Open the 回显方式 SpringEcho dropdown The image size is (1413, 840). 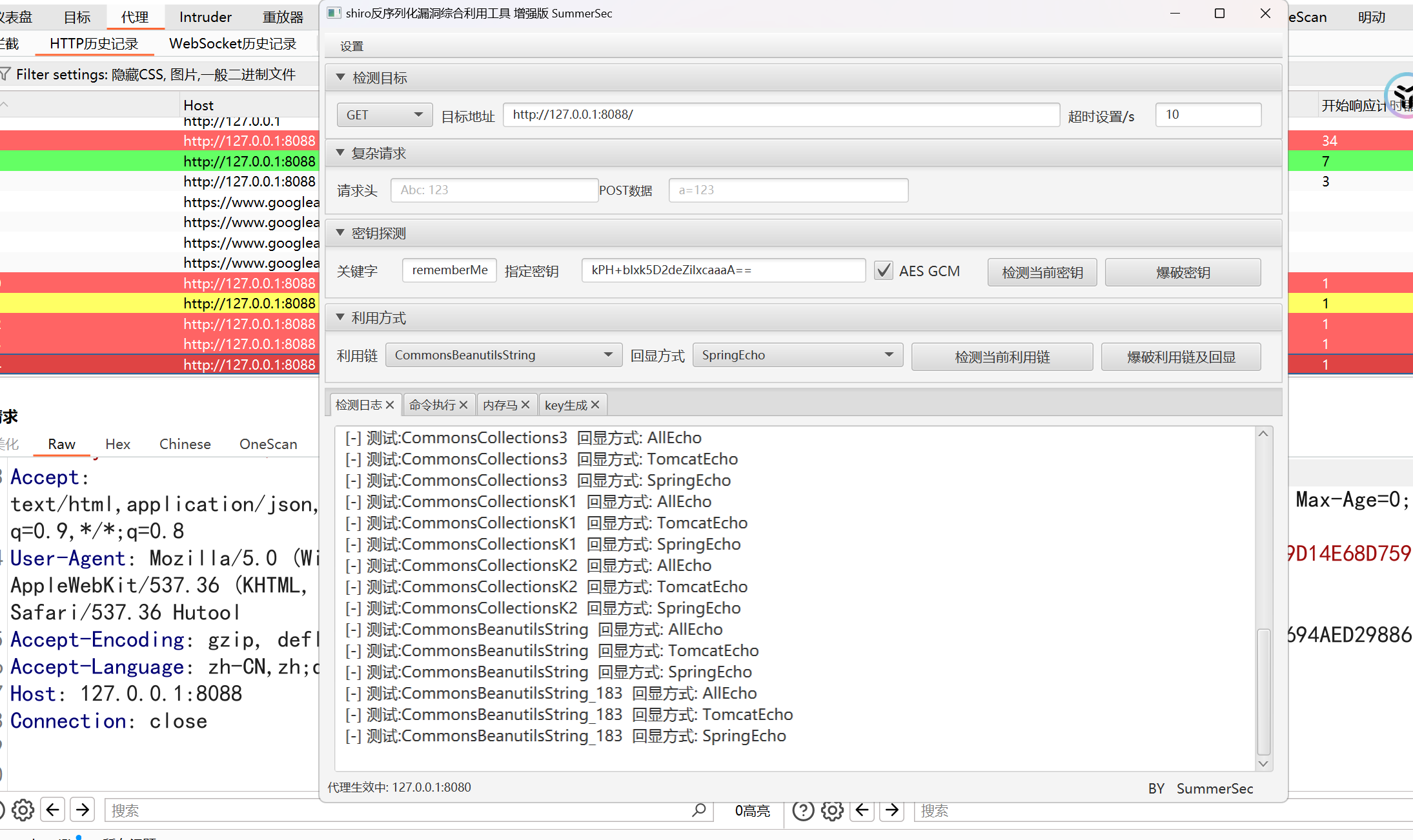click(797, 355)
